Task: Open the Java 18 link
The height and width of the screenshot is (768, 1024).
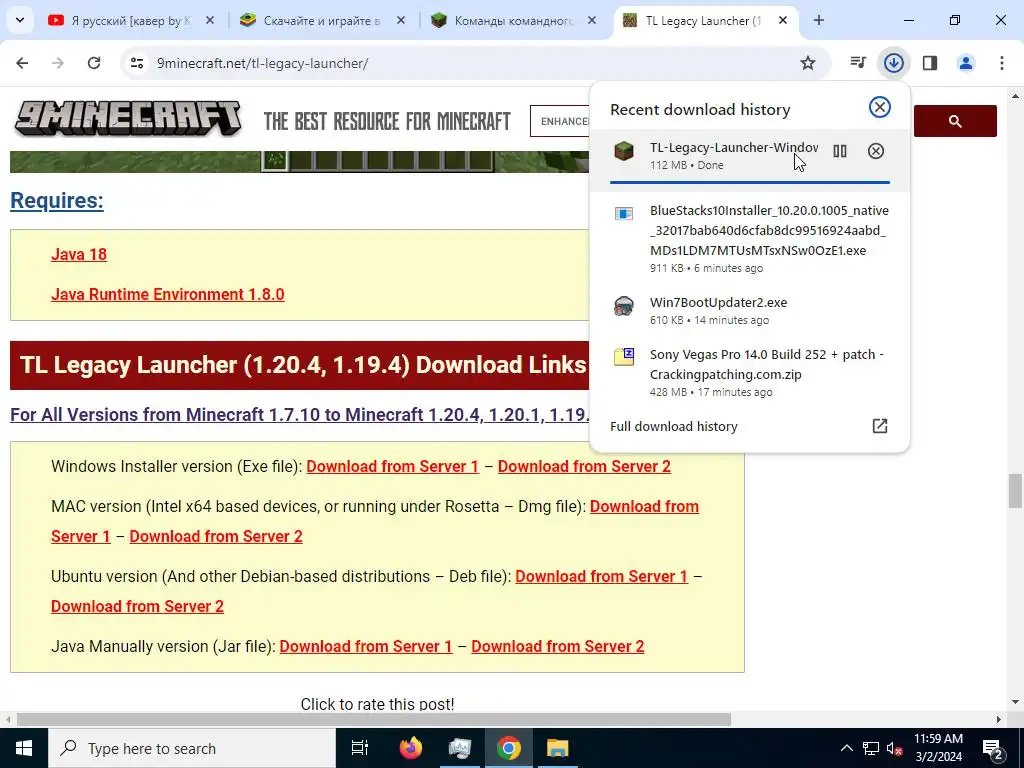Action: tap(79, 255)
